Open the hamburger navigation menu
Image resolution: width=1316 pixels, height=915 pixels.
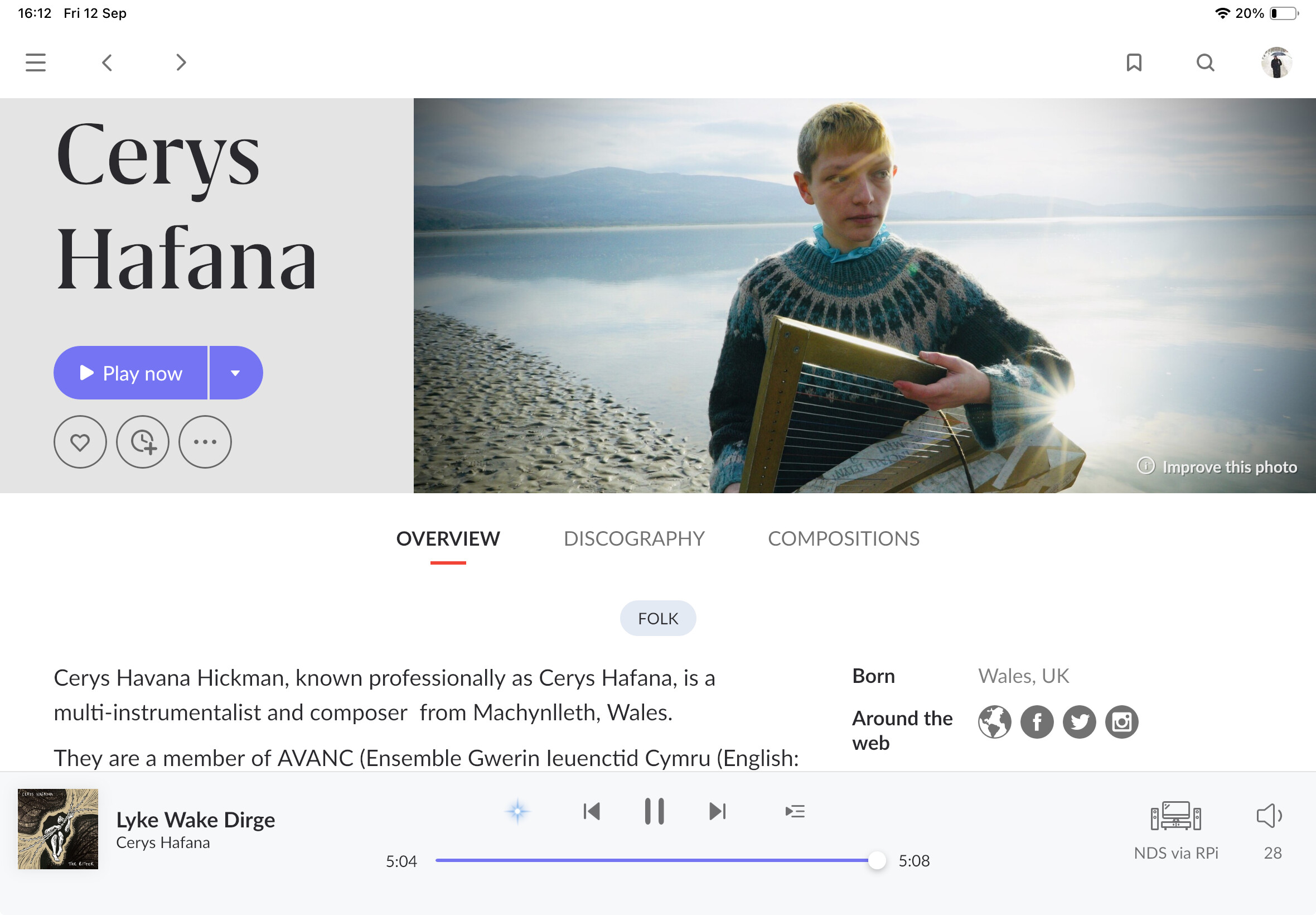pyautogui.click(x=36, y=62)
